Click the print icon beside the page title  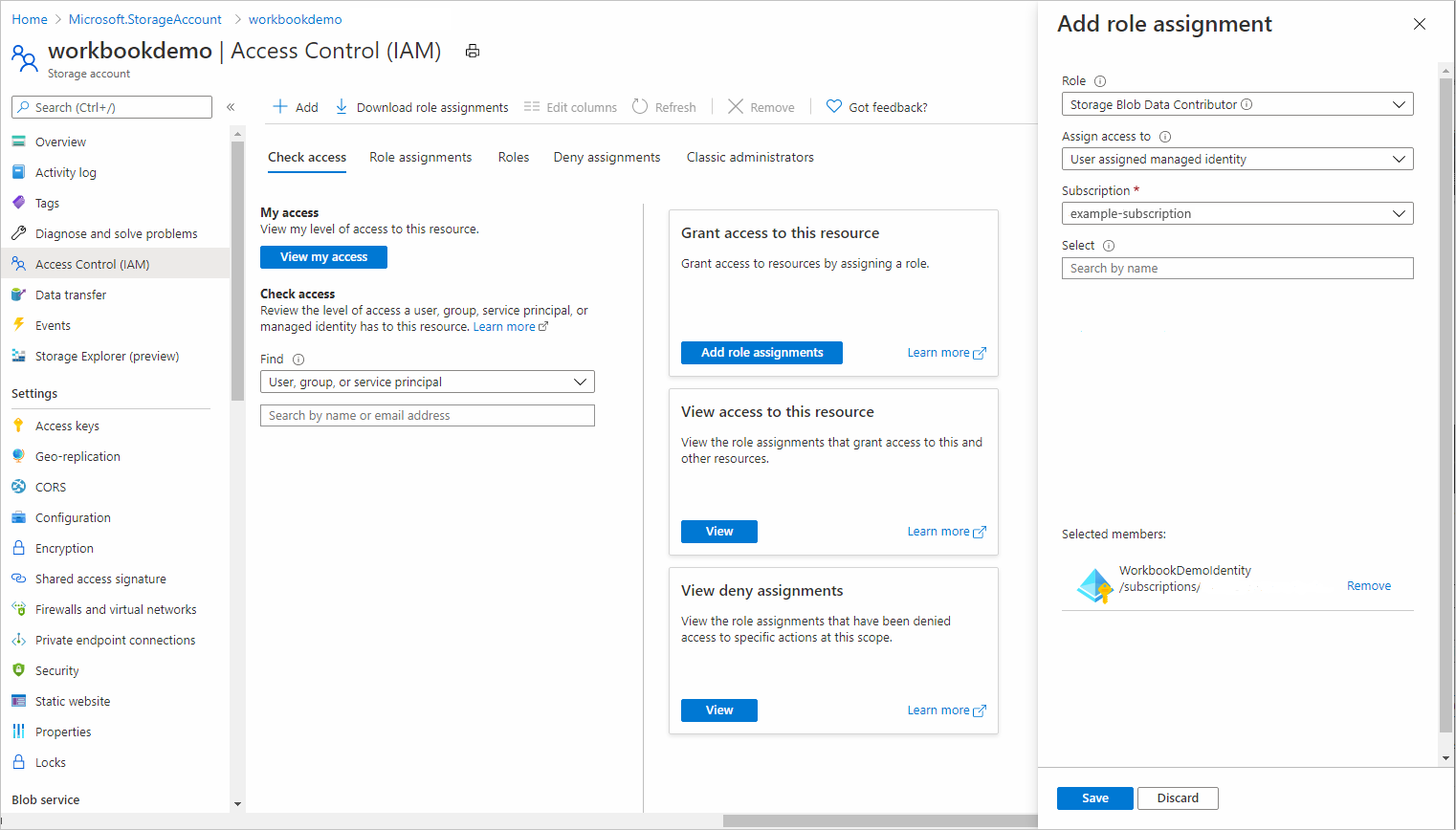(x=472, y=52)
